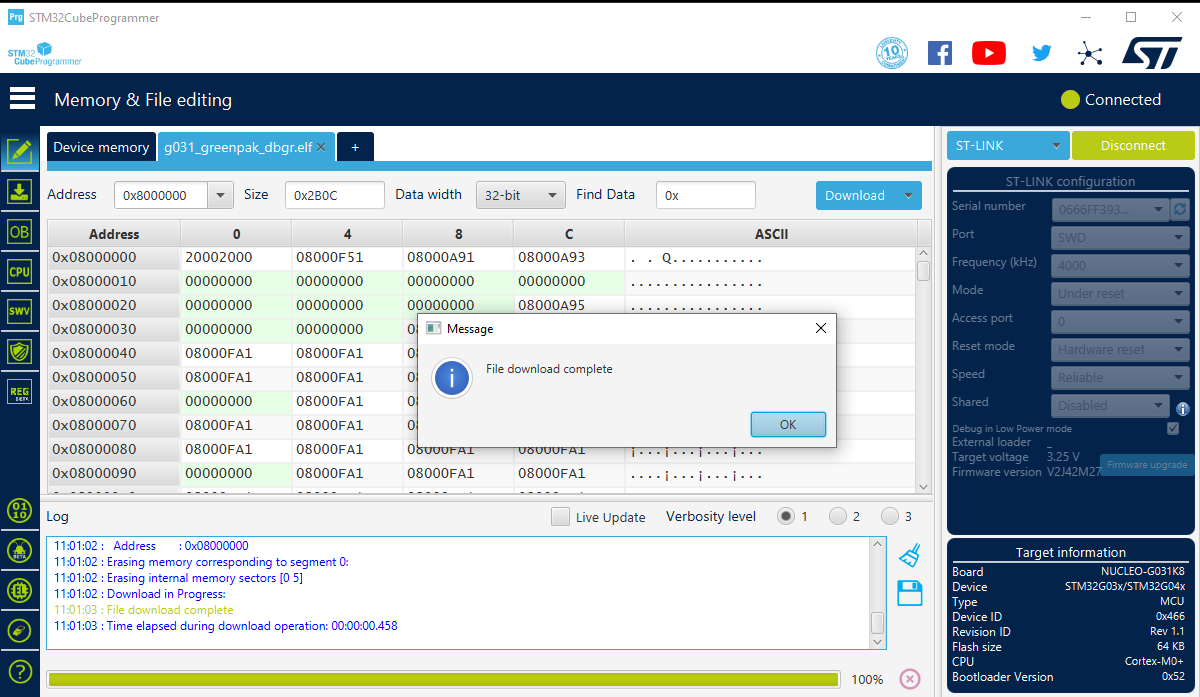Image resolution: width=1200 pixels, height=697 pixels.
Task: Toggle Debug in Low Power mode checkbox
Action: click(x=1173, y=428)
